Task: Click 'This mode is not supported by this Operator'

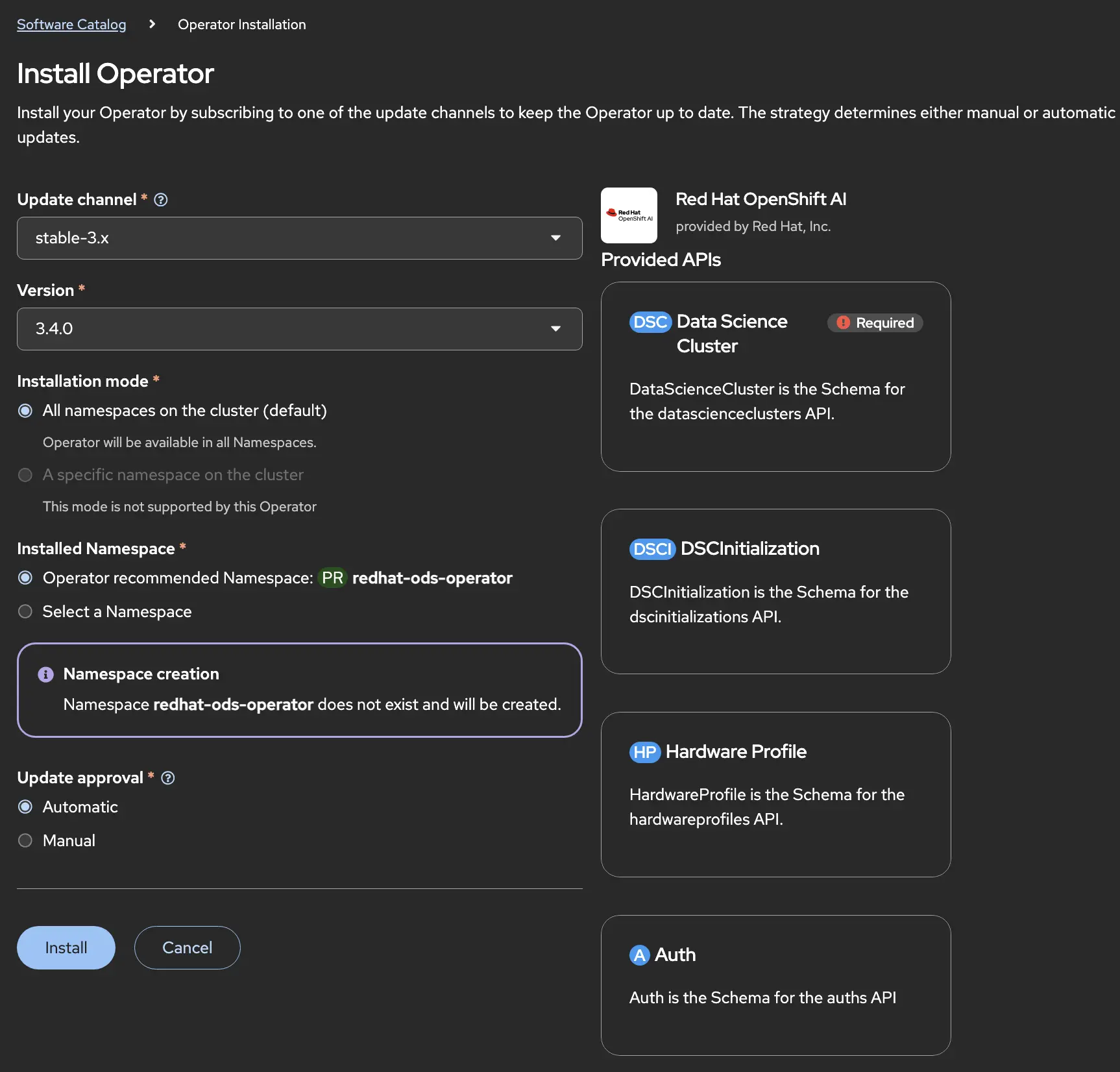Action: pyautogui.click(x=180, y=507)
